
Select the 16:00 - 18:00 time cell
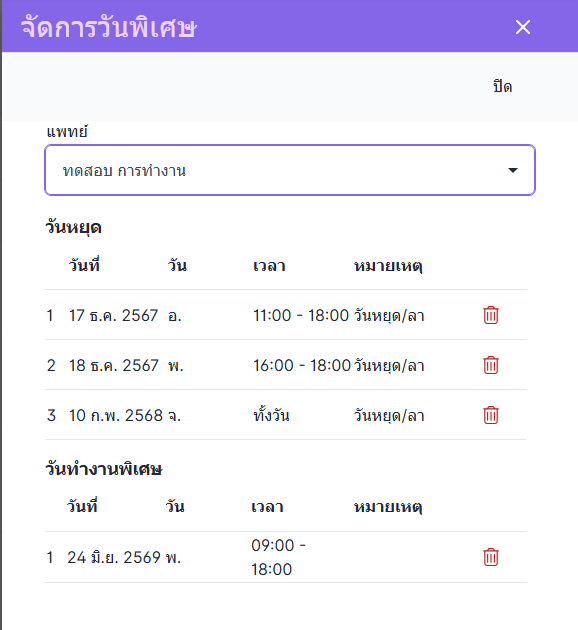[x=302, y=365]
